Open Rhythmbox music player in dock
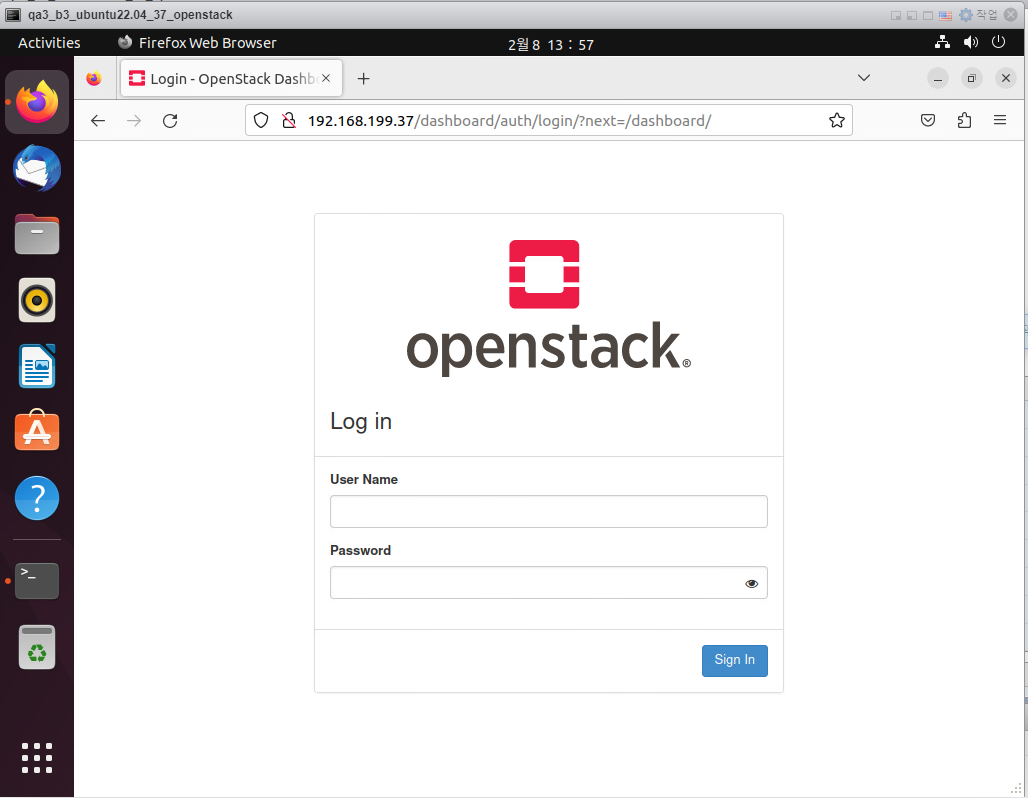This screenshot has width=1028, height=798. (37, 300)
